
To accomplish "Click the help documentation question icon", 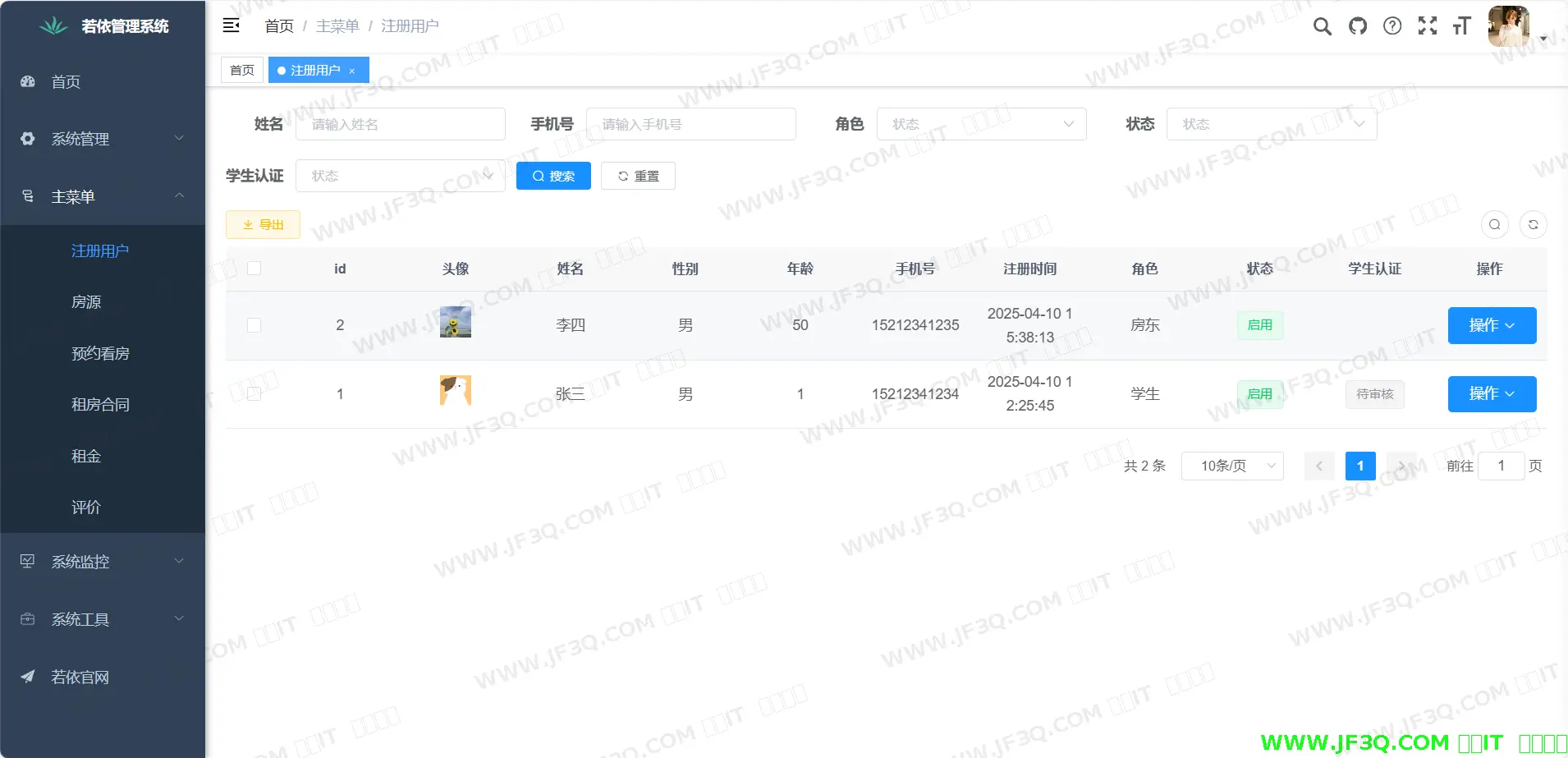I will 1392,26.
